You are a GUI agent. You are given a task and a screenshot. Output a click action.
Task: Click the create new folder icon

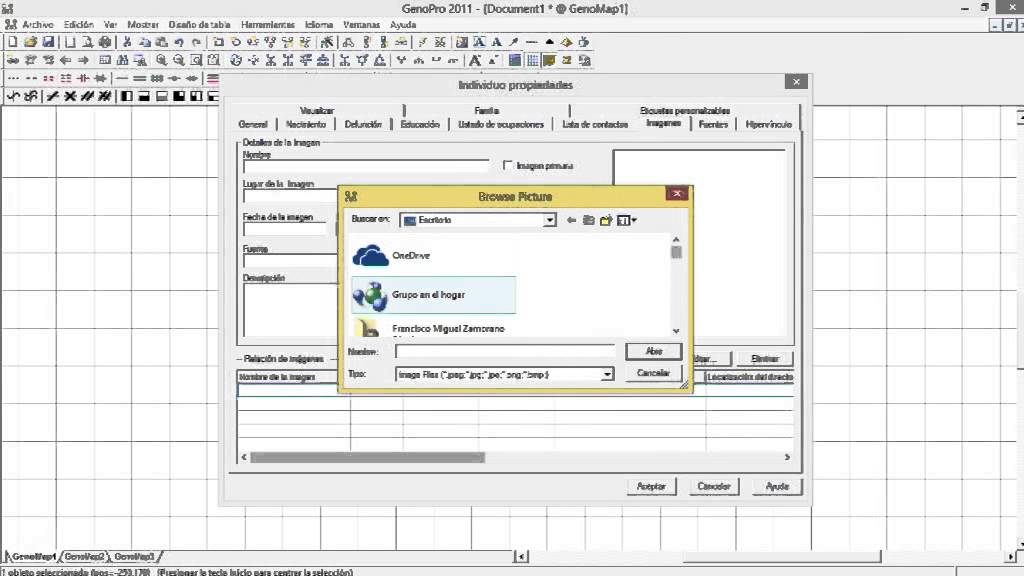605,220
